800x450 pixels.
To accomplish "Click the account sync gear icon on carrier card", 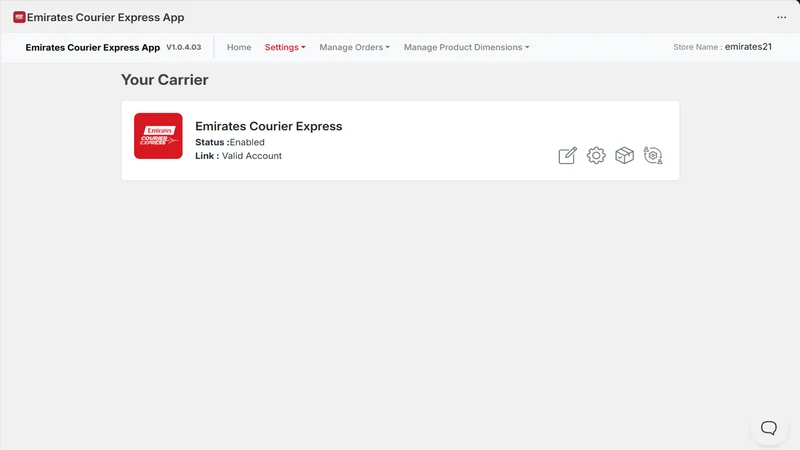I will (x=653, y=155).
